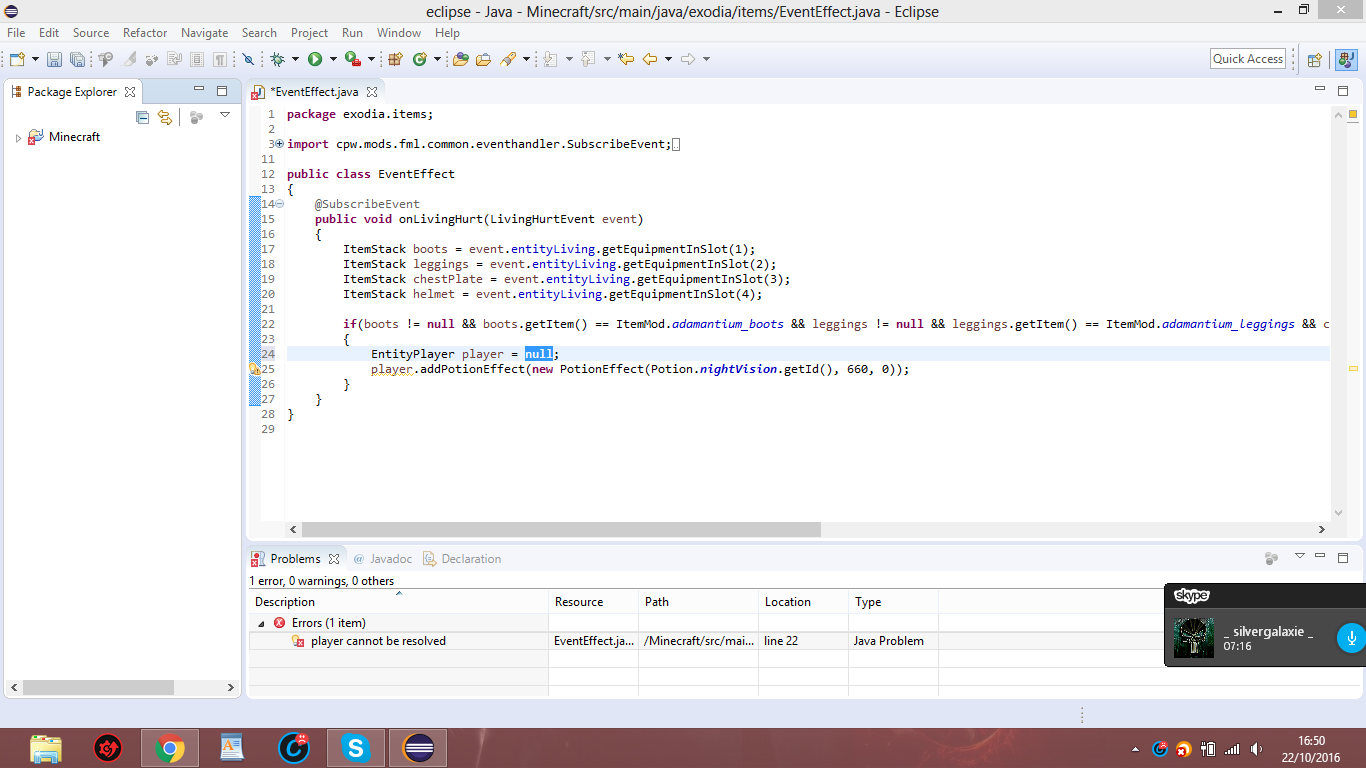Viewport: 1366px width, 768px height.
Task: Open the Run button dropdown arrow
Action: tap(331, 60)
